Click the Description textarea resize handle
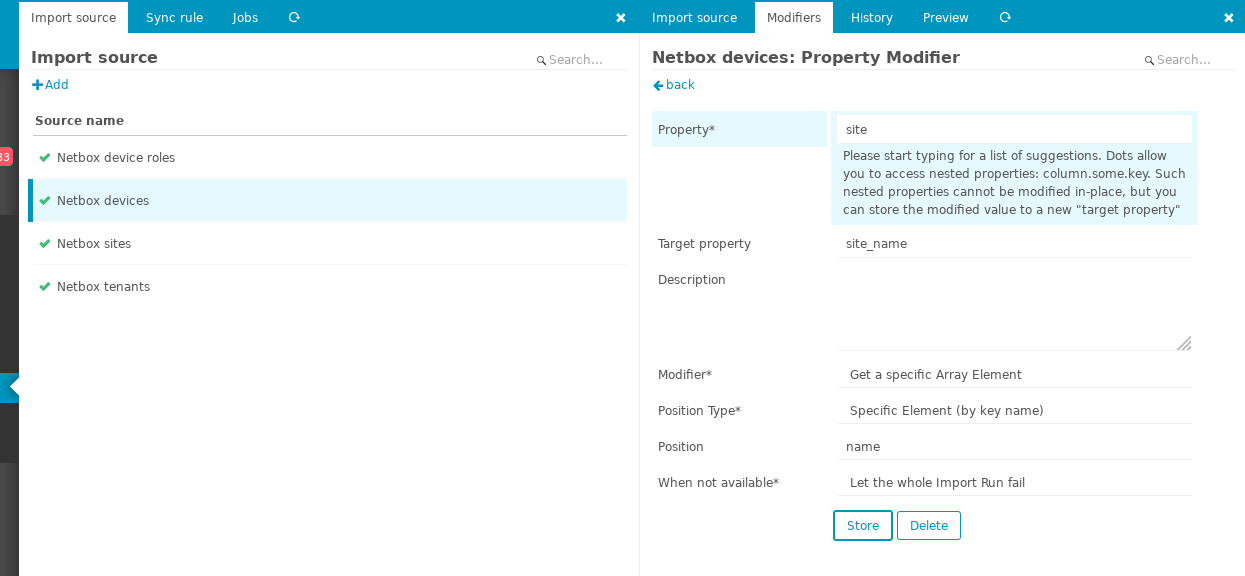The width and height of the screenshot is (1245, 576). click(1184, 343)
